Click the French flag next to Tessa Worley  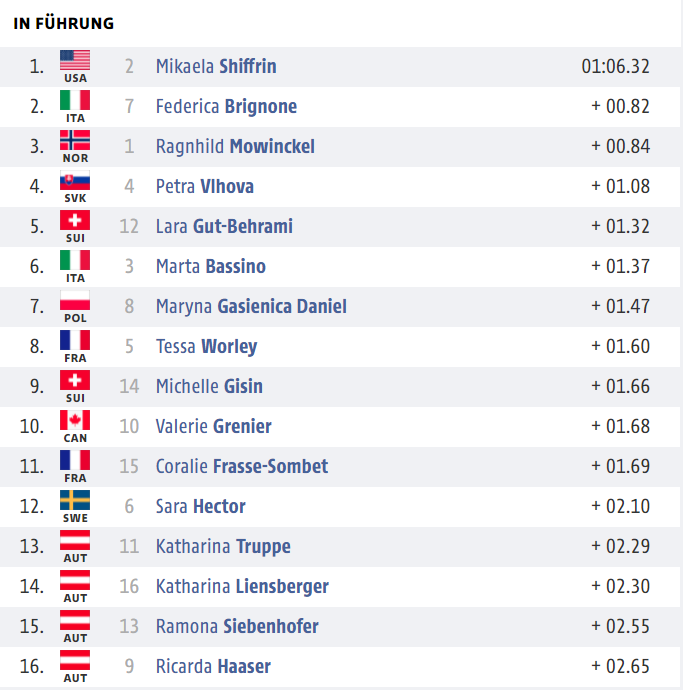[x=75, y=340]
